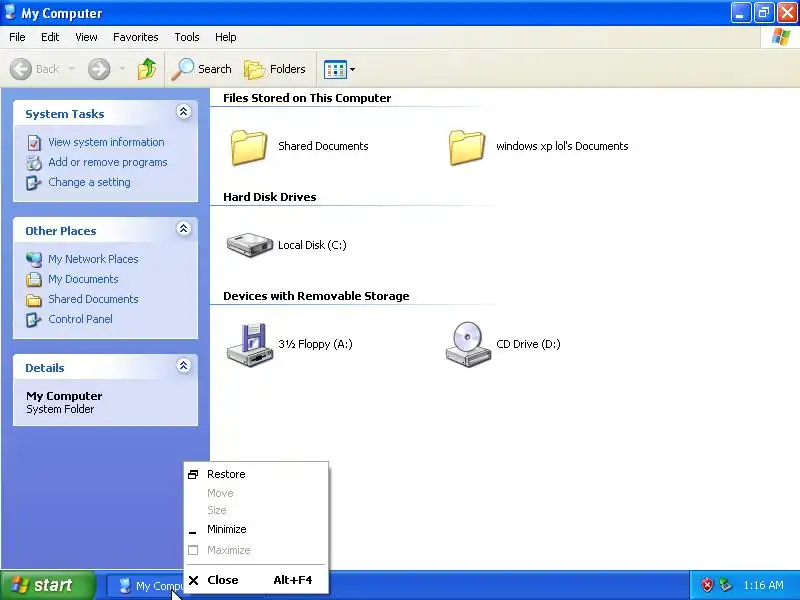
Task: Click the View system information icon
Action: pos(34,143)
